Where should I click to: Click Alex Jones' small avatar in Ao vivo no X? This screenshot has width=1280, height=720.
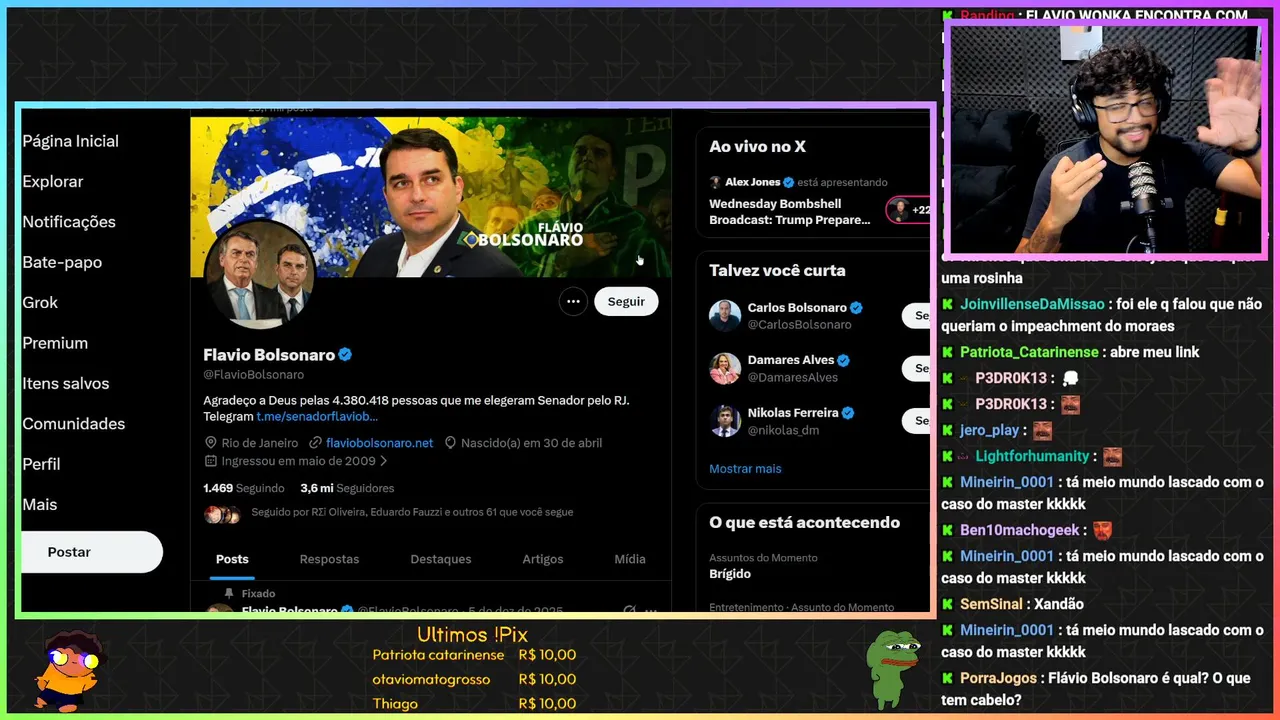click(x=715, y=182)
